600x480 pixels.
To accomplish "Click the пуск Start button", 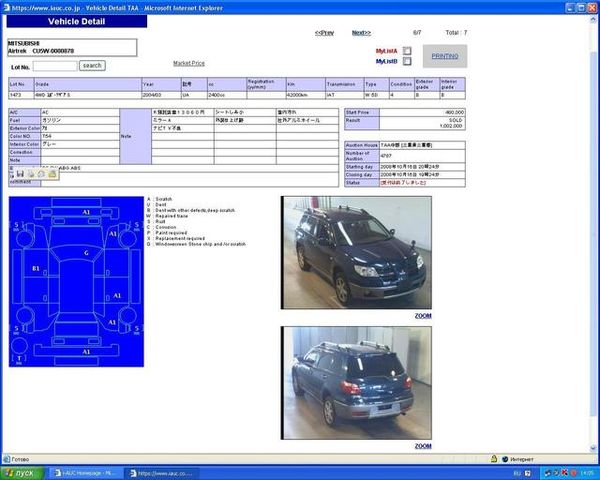I will (22, 473).
